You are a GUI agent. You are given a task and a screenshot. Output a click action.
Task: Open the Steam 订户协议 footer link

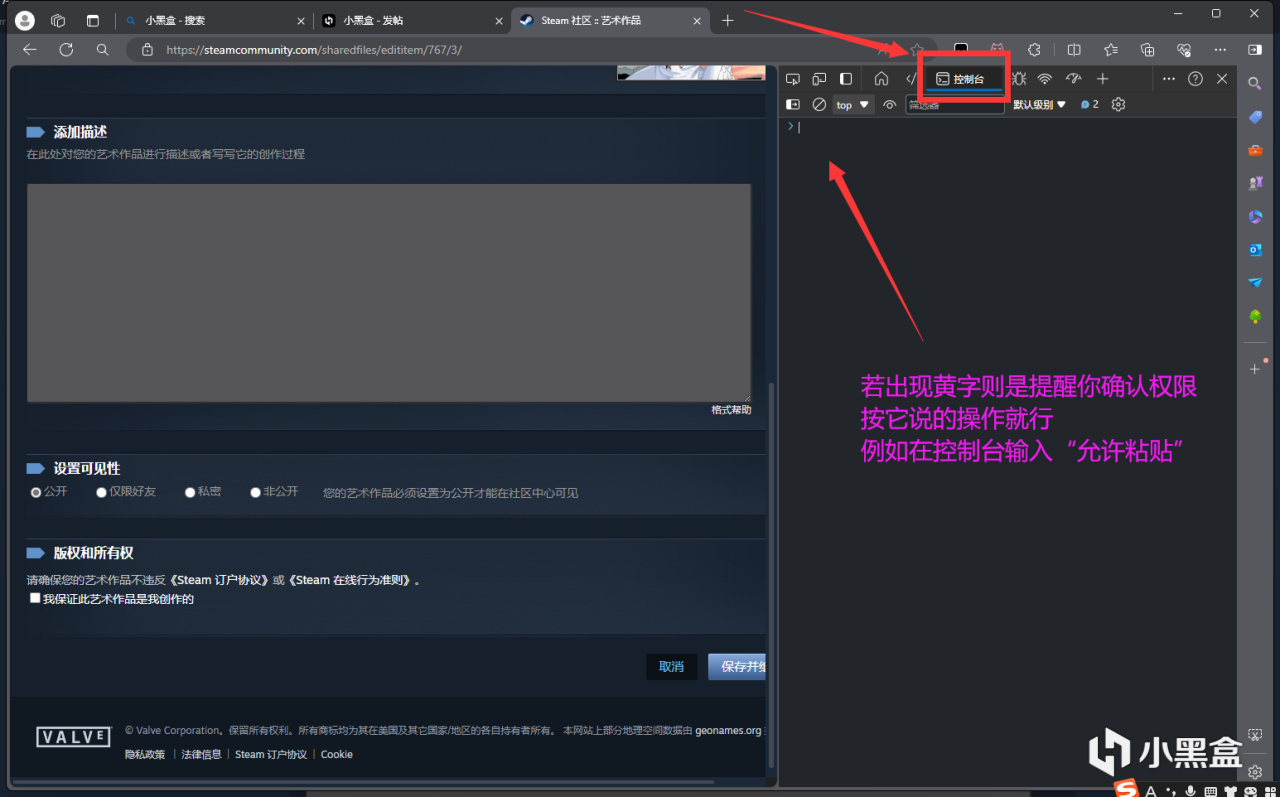pos(271,754)
